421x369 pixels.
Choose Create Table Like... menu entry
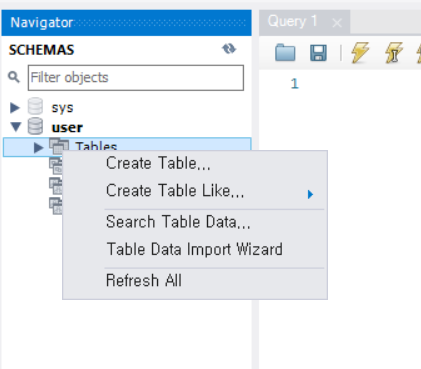(x=195, y=191)
